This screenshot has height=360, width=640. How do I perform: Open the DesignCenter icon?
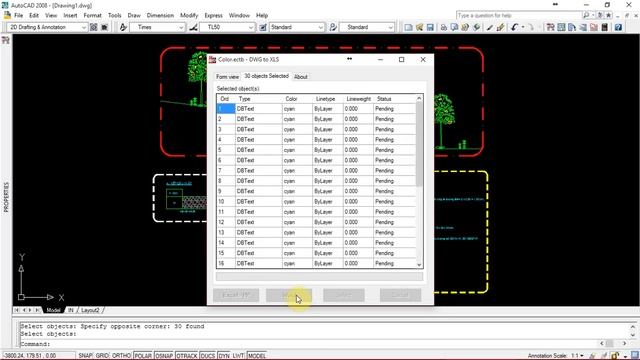pos(561,27)
